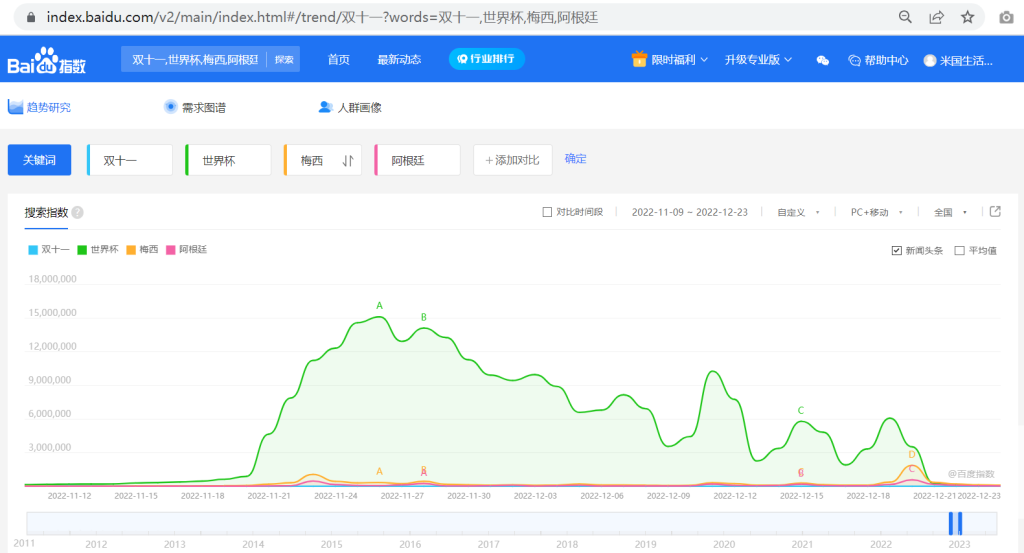Image resolution: width=1024 pixels, height=553 pixels.
Task: Click news marker C on green curve
Action: pos(801,411)
